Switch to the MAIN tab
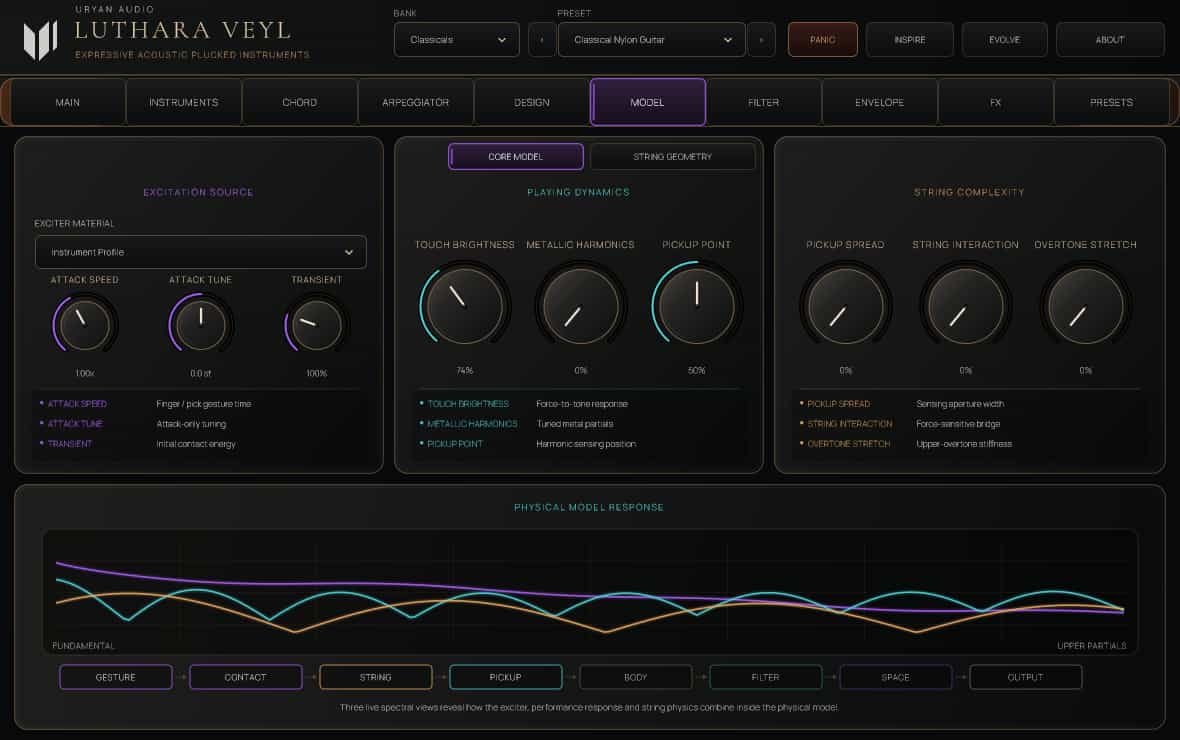 click(68, 102)
